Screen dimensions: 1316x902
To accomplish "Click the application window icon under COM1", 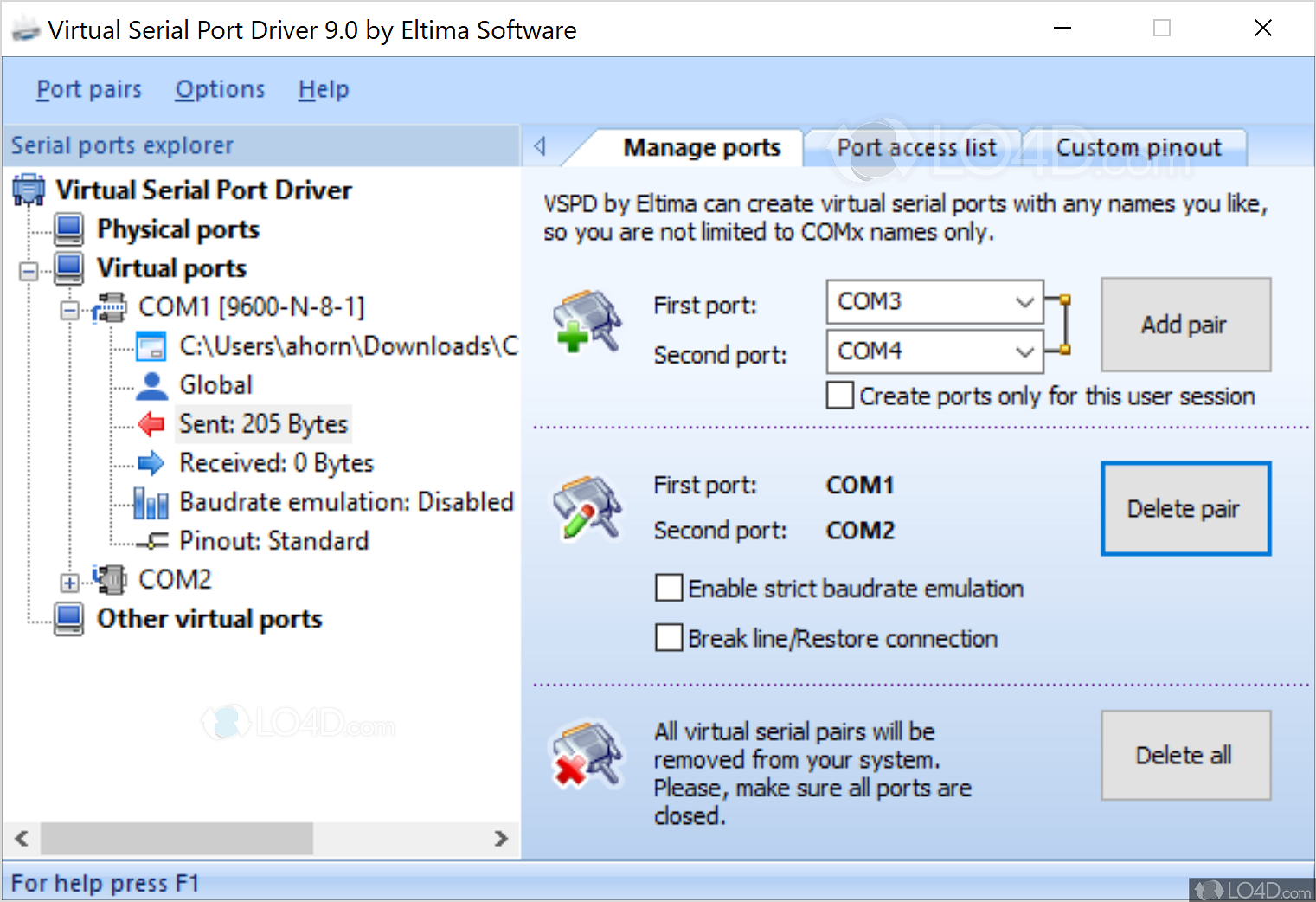I will [151, 346].
